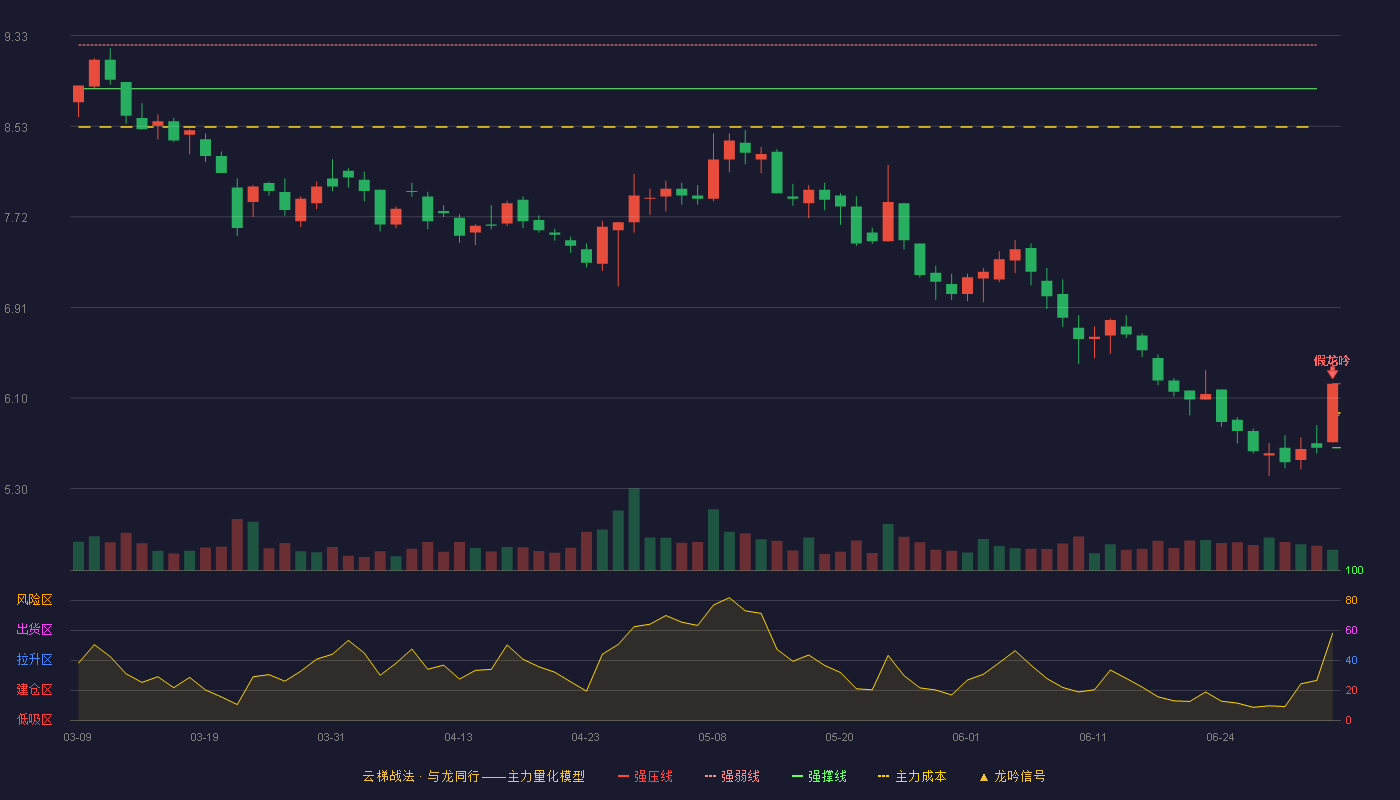Click the magenta 60 indicator axis value
This screenshot has height=800, width=1400.
pyautogui.click(x=1351, y=631)
